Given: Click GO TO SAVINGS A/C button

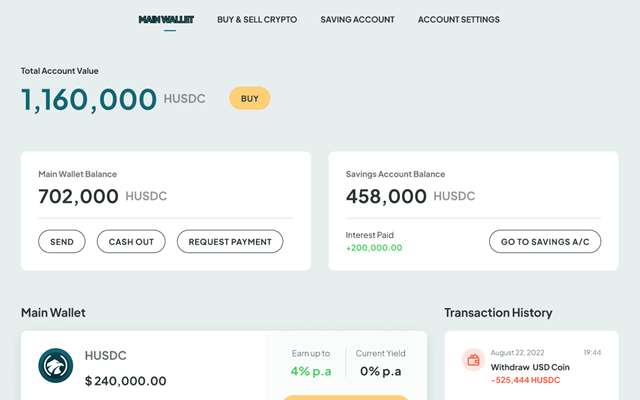Looking at the screenshot, I should click(545, 242).
